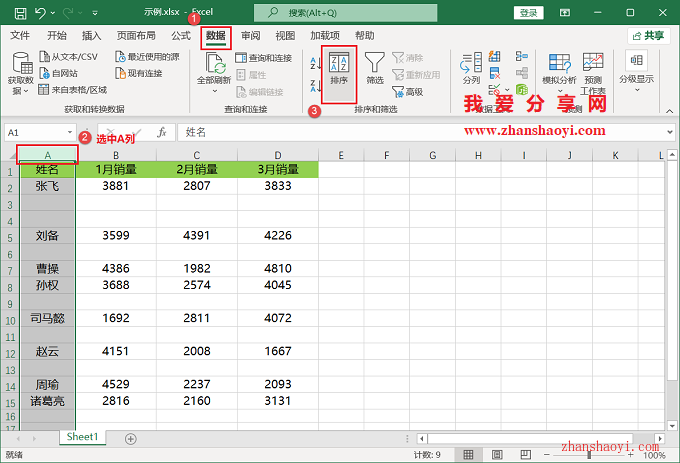Open the Formulas (公式) tab

point(181,36)
